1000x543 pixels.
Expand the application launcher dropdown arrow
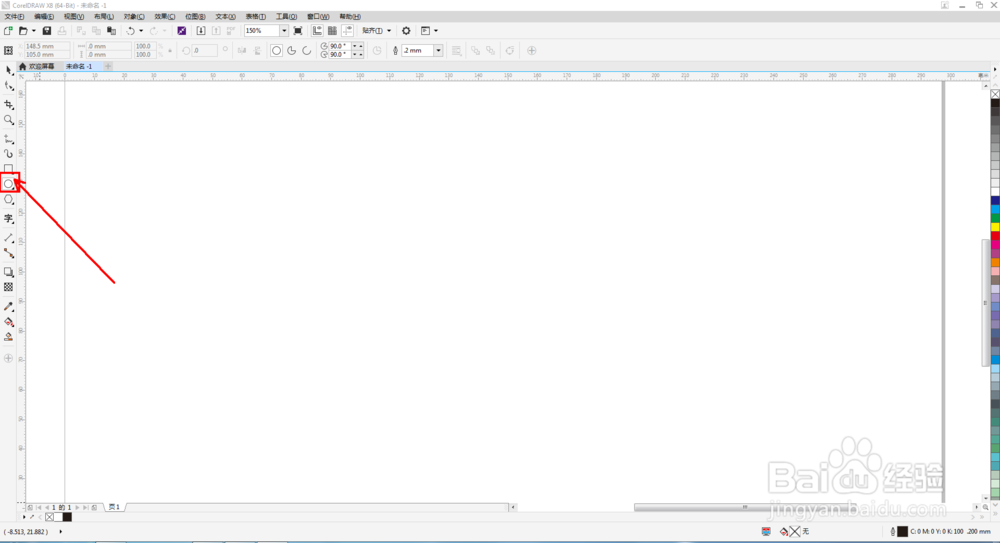point(436,31)
